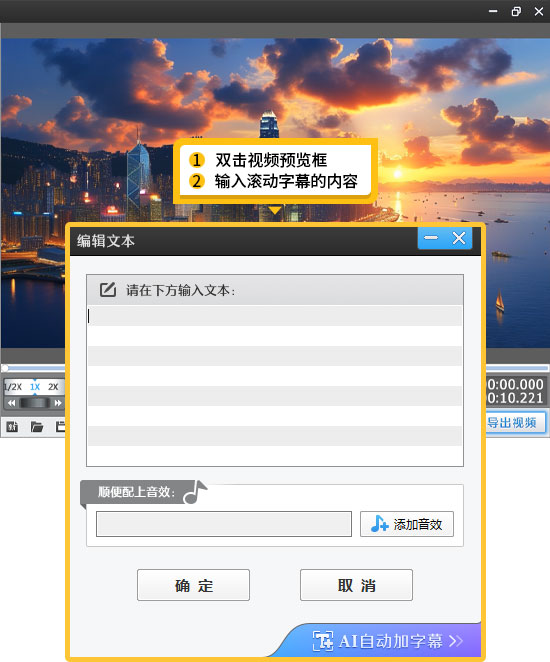Cancel with the 取消 button
This screenshot has width=550, height=662.
click(x=356, y=585)
